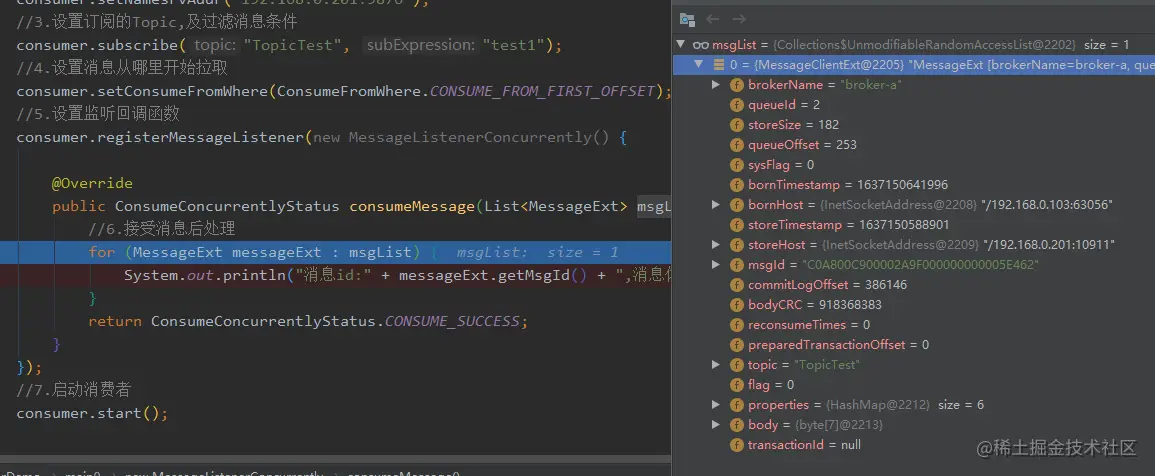
Task: Select the commitLogOffset = 386146 row
Action: [913, 284]
